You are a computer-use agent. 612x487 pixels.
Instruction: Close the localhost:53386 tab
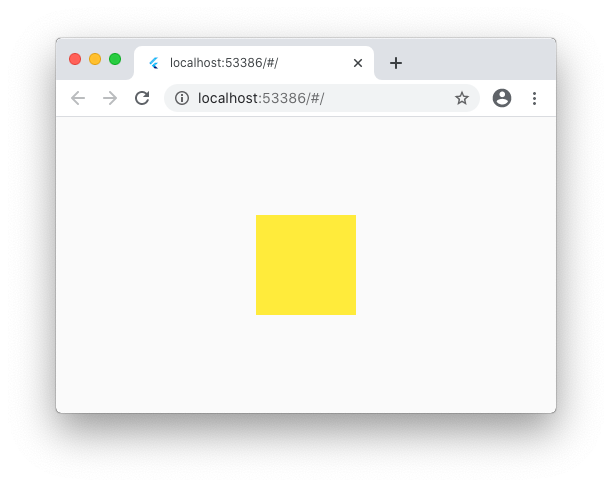pos(358,63)
